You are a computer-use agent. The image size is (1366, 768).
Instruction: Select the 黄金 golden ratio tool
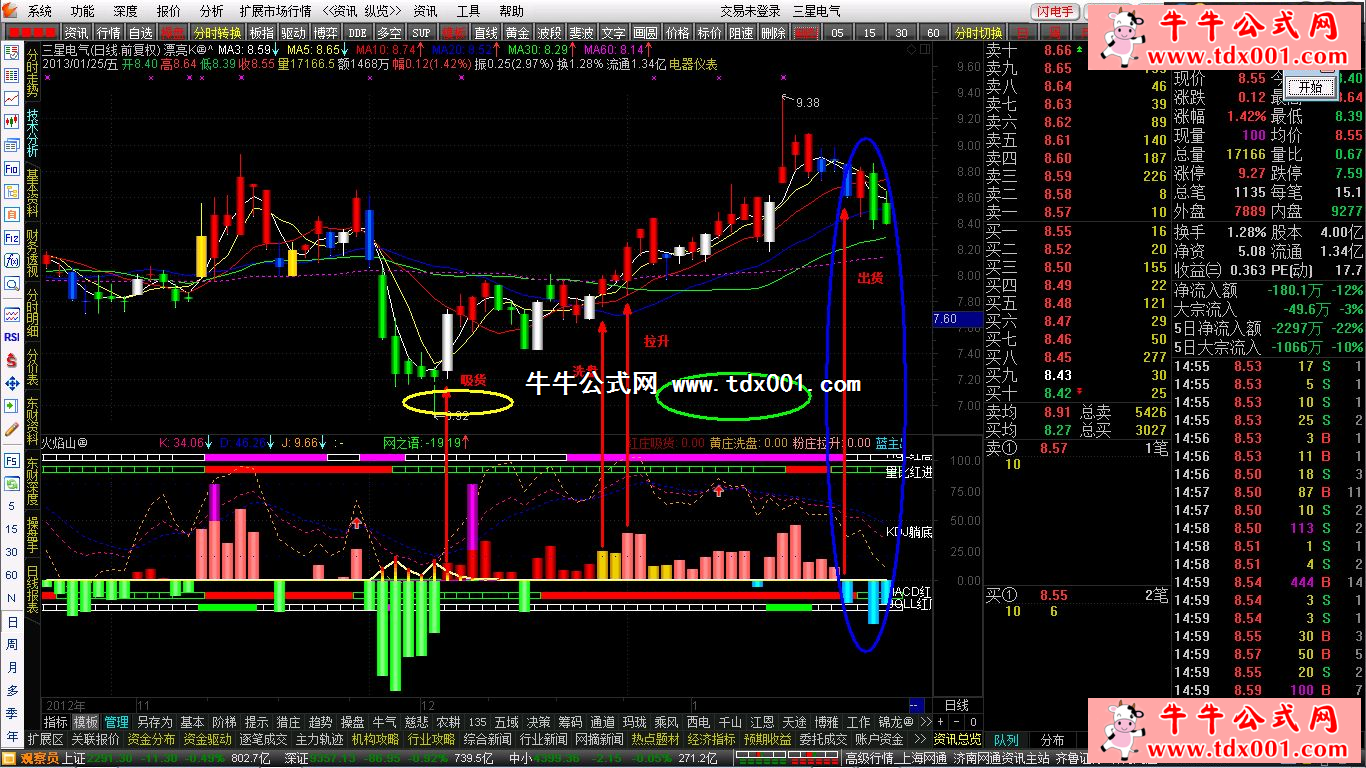click(517, 33)
